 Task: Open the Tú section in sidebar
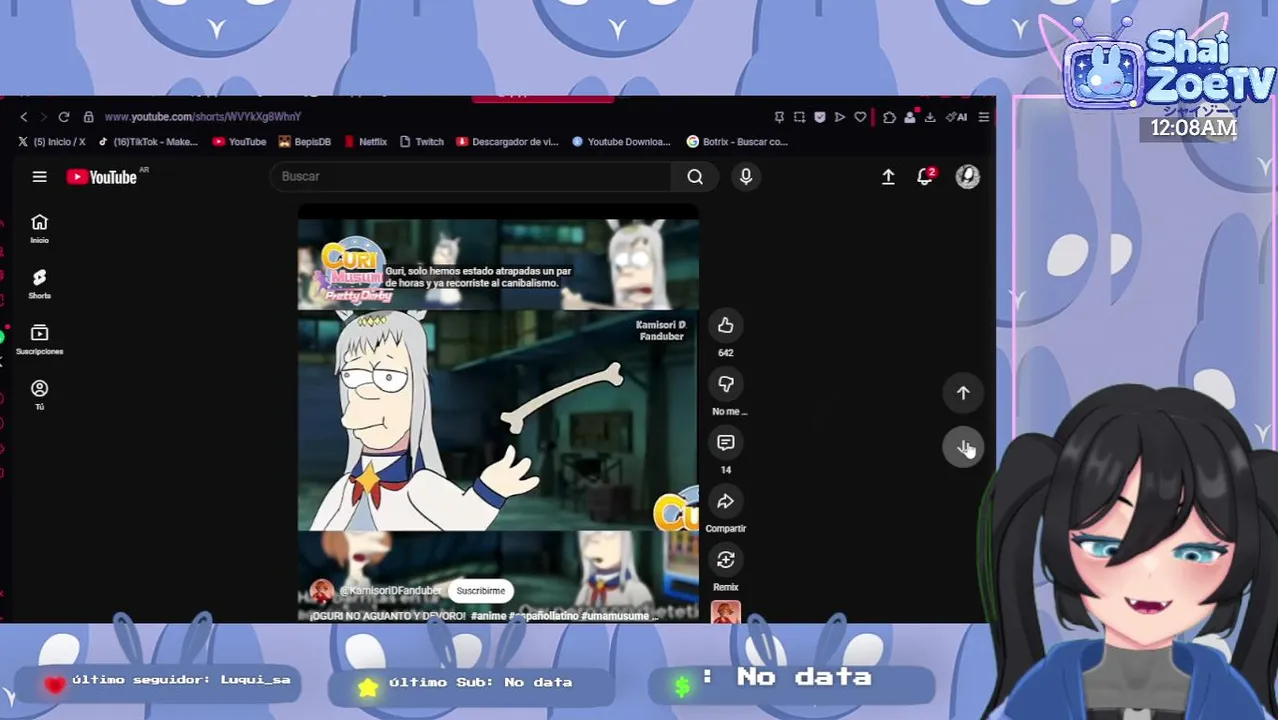click(x=39, y=395)
